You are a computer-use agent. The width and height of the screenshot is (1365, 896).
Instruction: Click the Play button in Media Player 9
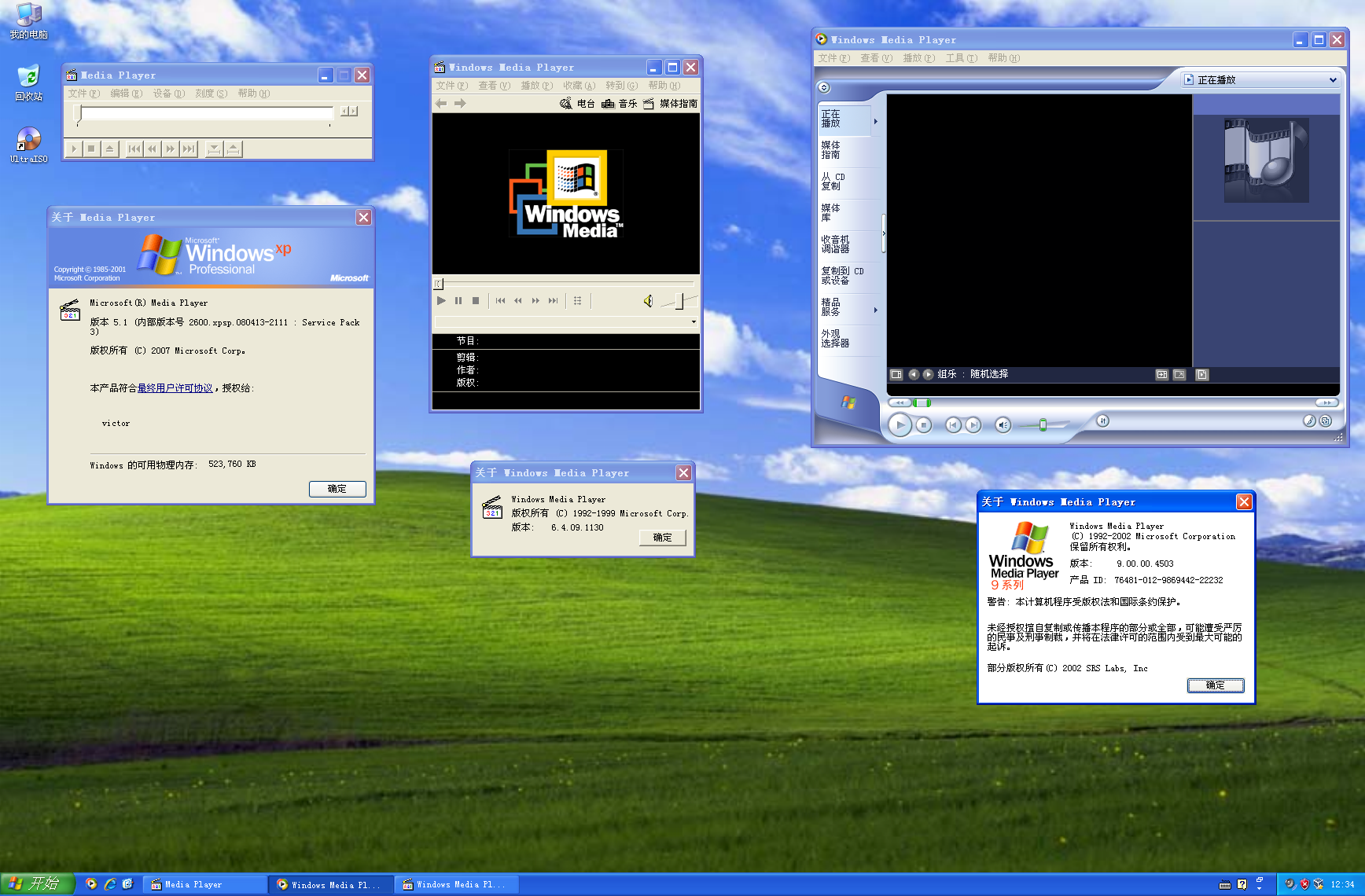(x=900, y=425)
